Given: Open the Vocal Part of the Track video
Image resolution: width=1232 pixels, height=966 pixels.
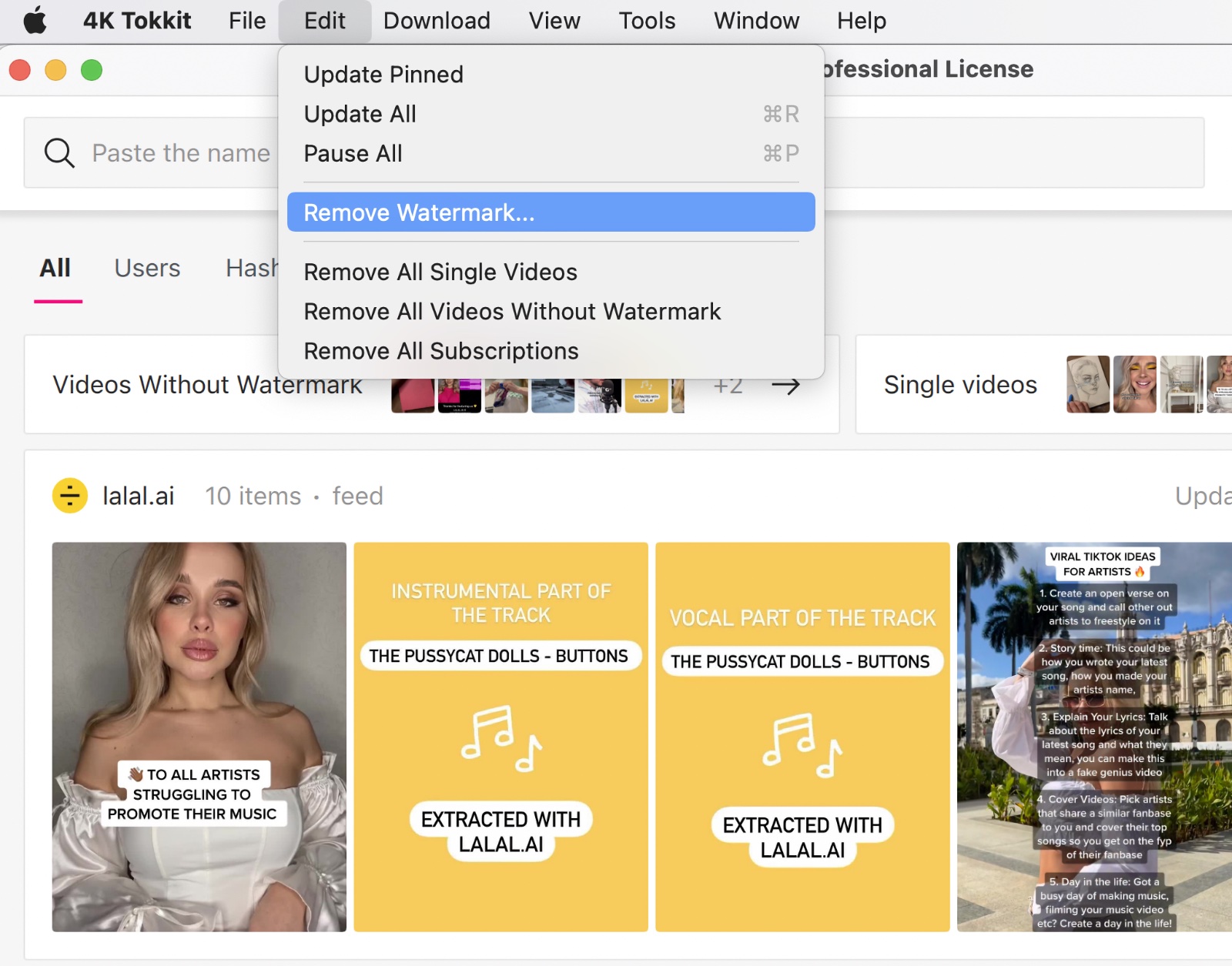Looking at the screenshot, I should click(802, 737).
